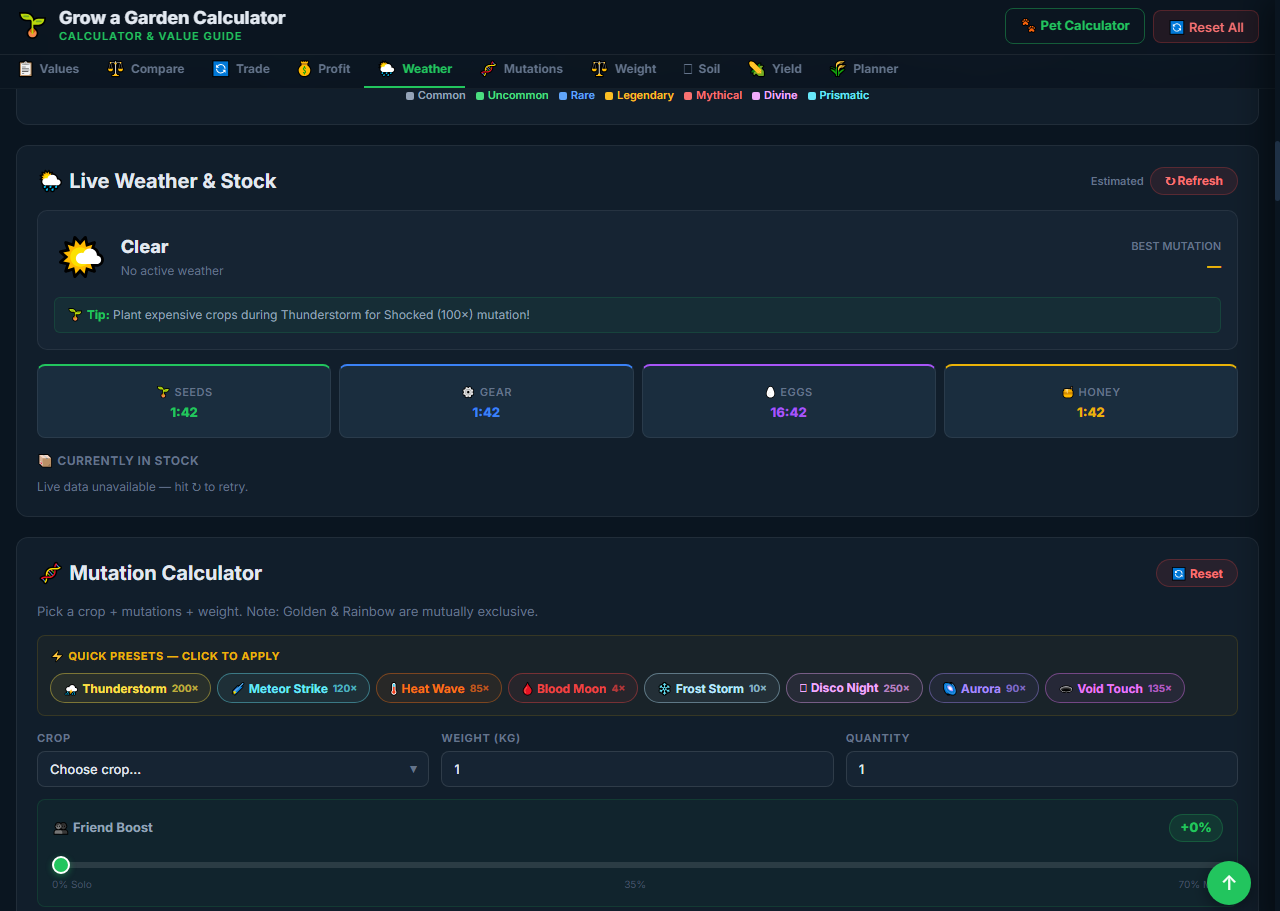Click the Gear timer card
Image resolution: width=1280 pixels, height=911 pixels.
tap(486, 401)
